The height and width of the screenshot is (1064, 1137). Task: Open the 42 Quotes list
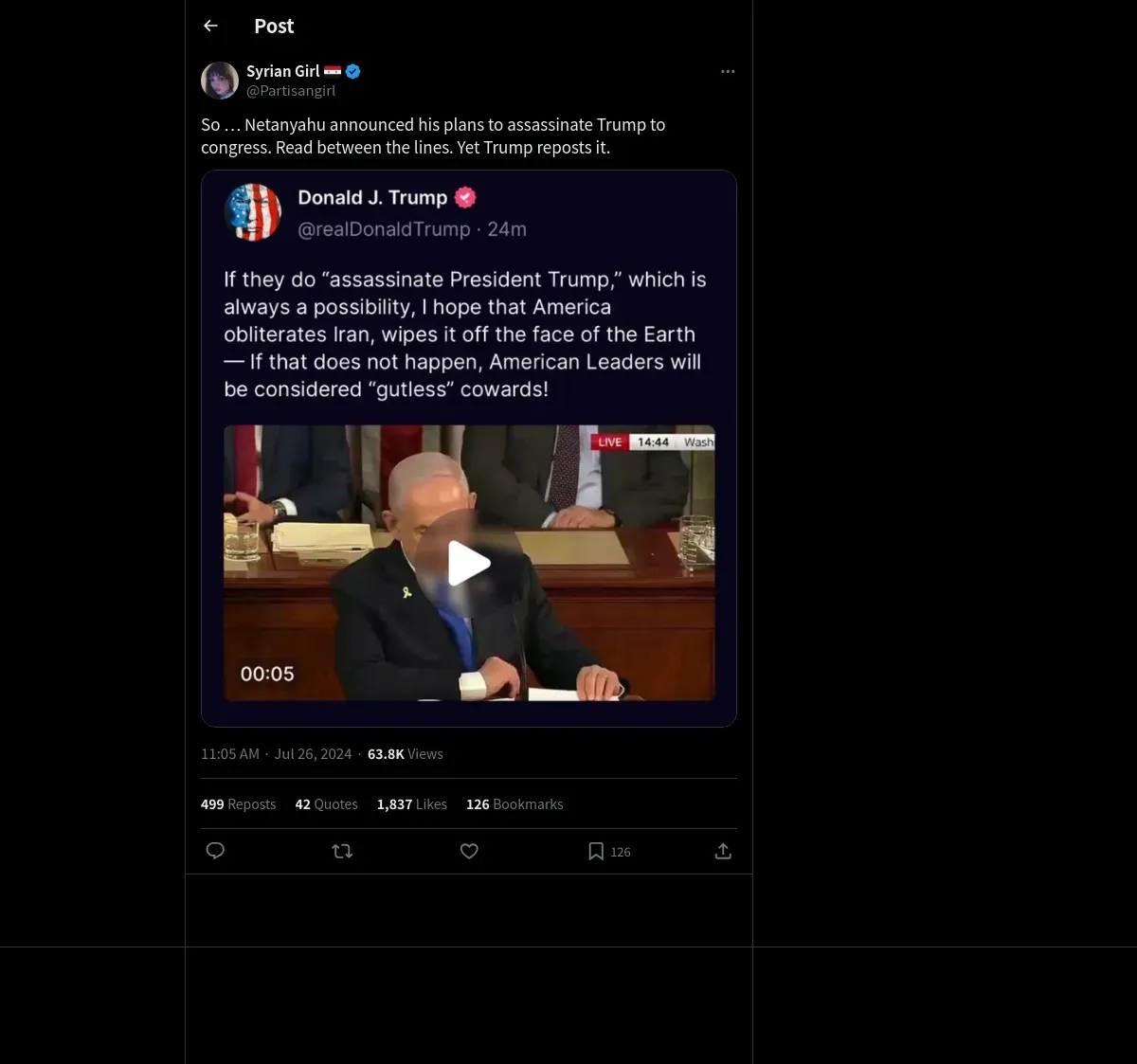pyautogui.click(x=326, y=804)
